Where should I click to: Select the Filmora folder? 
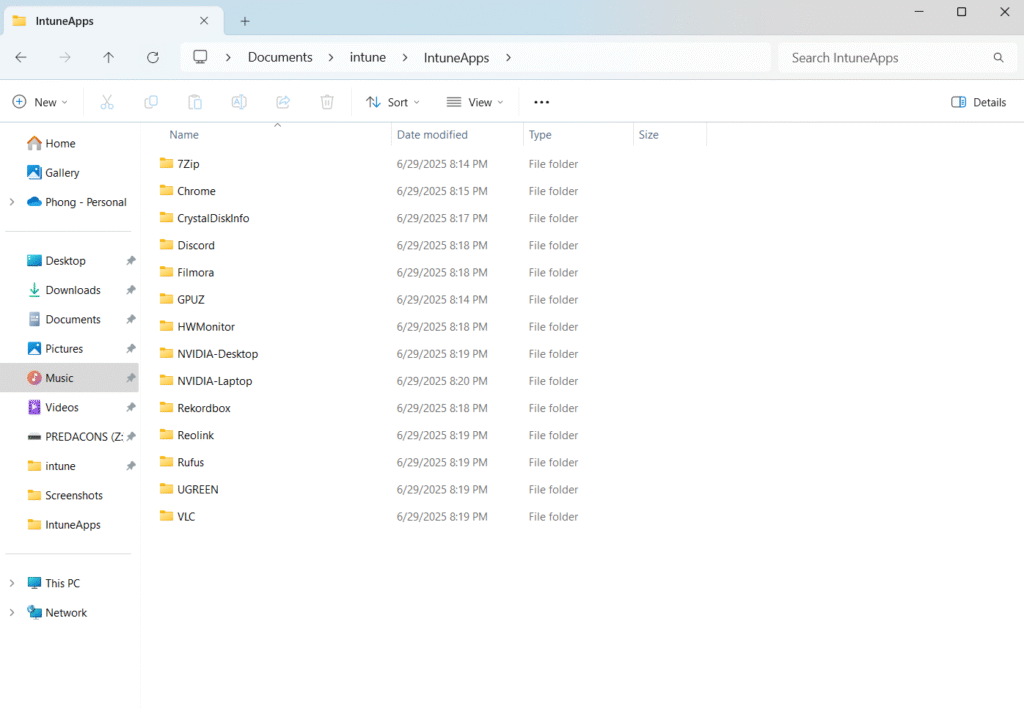tap(187, 272)
